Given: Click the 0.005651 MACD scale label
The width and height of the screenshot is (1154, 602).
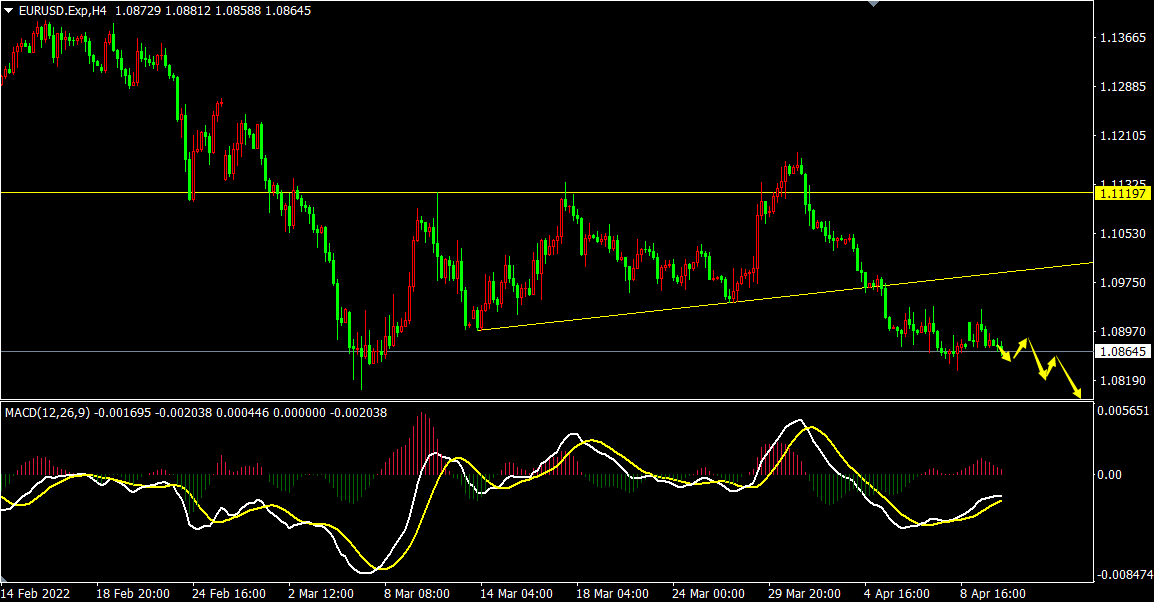Looking at the screenshot, I should pos(1124,410).
